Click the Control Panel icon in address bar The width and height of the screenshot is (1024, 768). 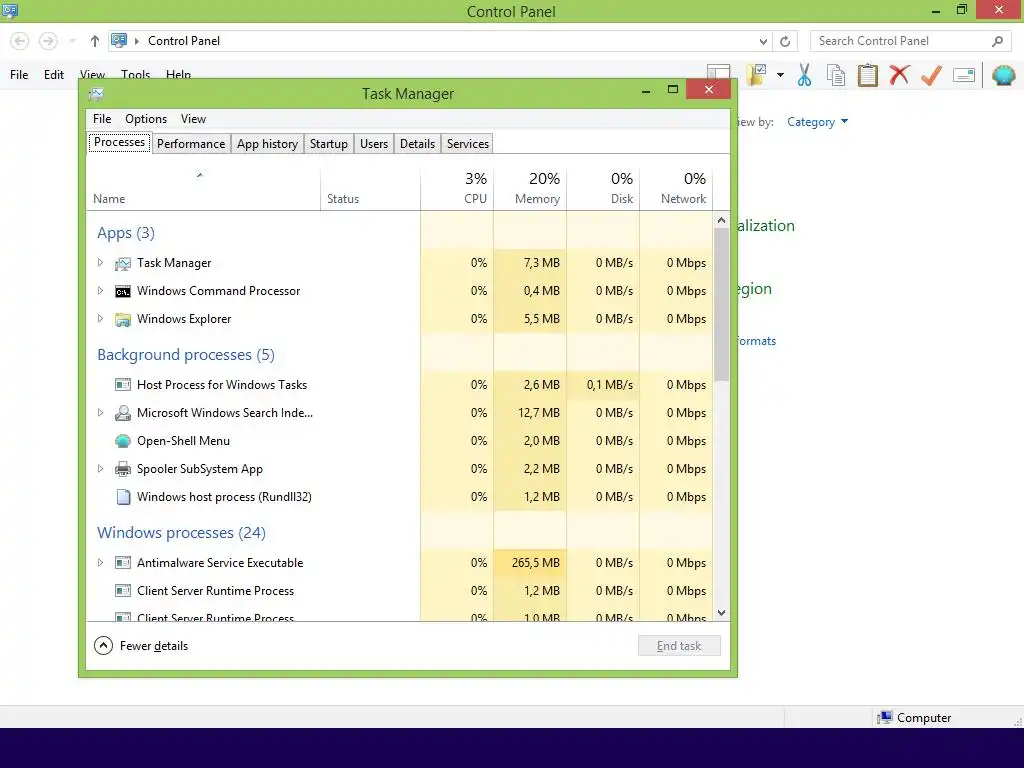pos(119,40)
